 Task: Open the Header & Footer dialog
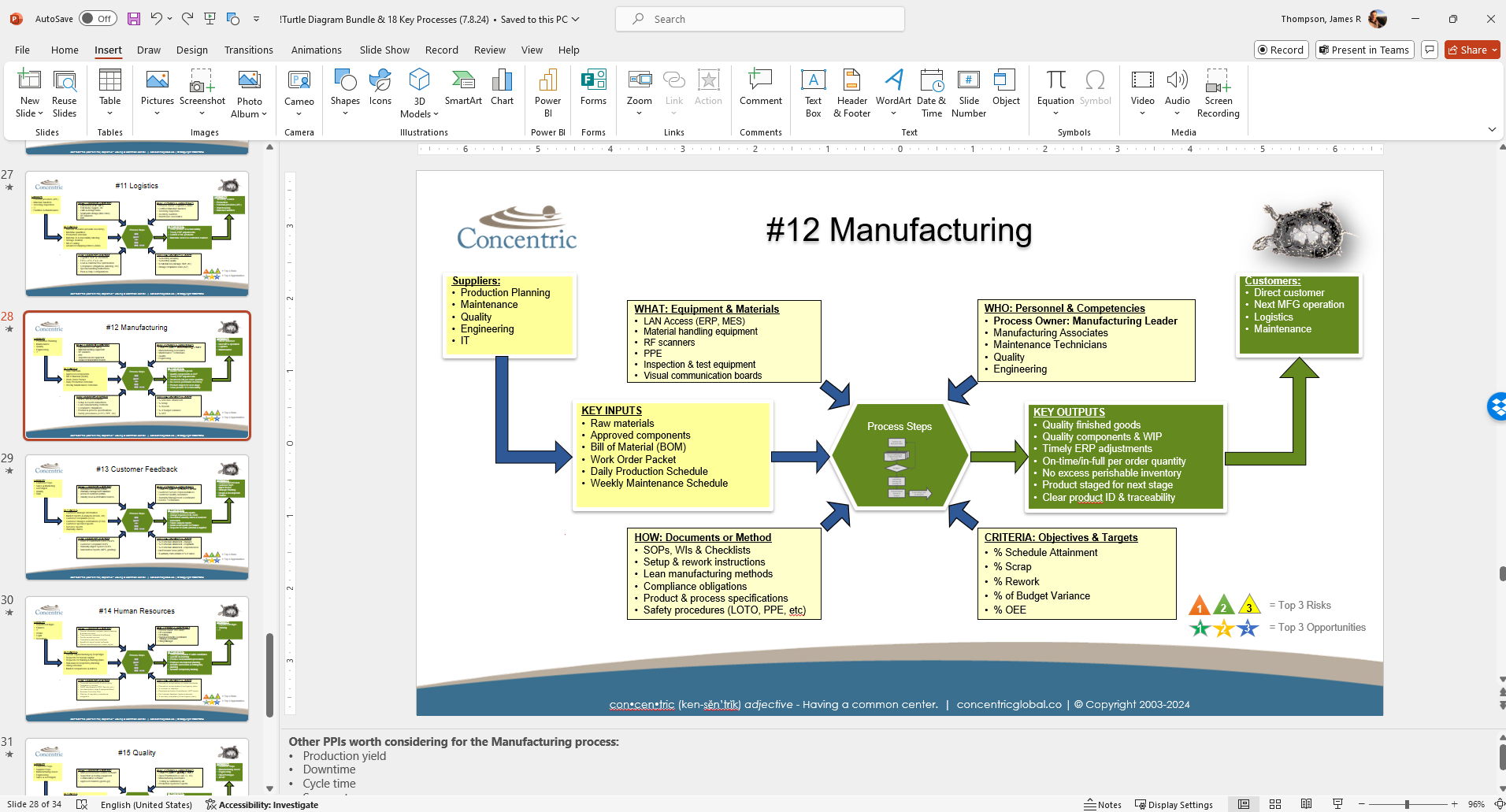point(852,93)
